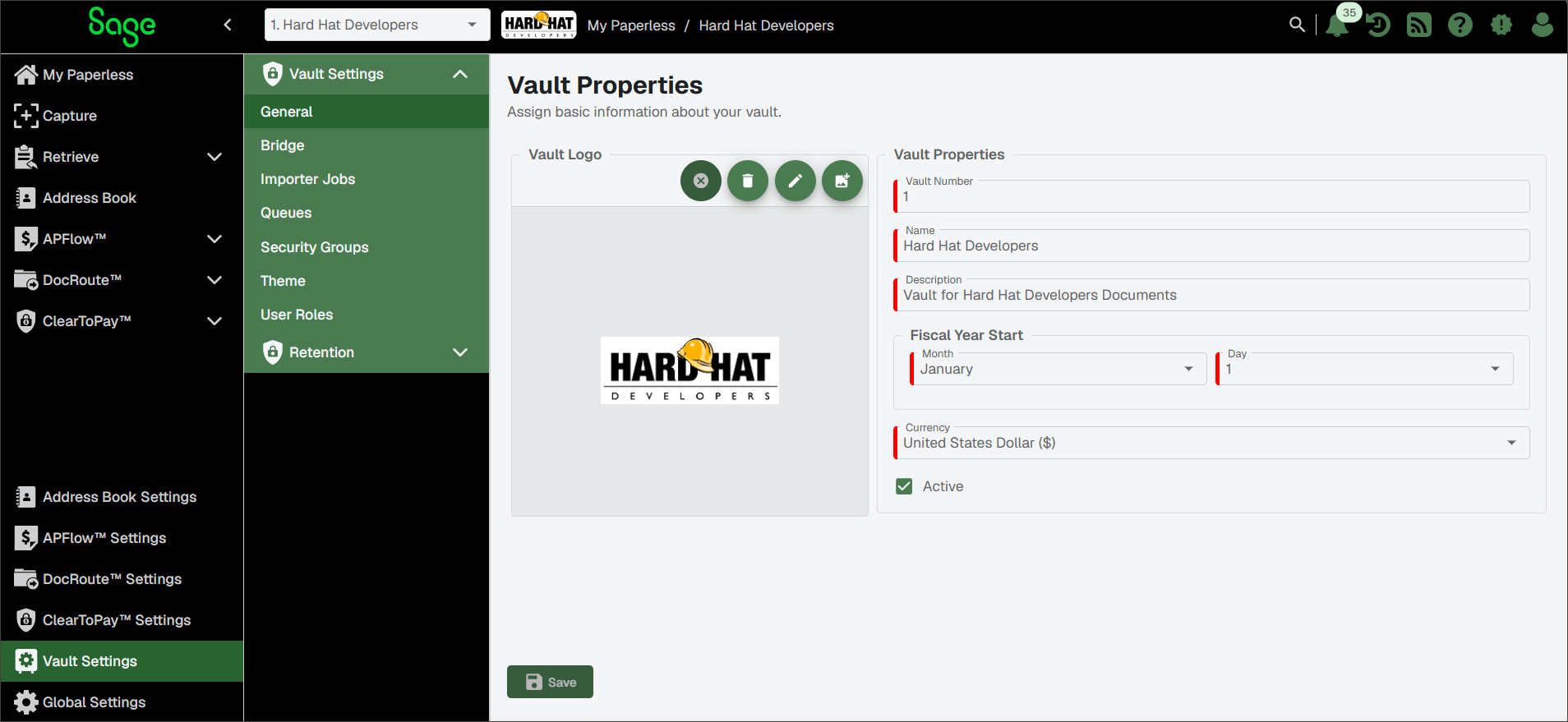
Task: Click the Sage logo
Action: (122, 26)
